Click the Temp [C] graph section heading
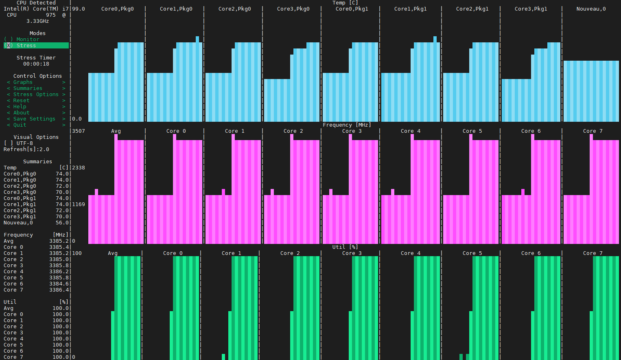Image resolution: width=621 pixels, height=360 pixels. tap(345, 3)
